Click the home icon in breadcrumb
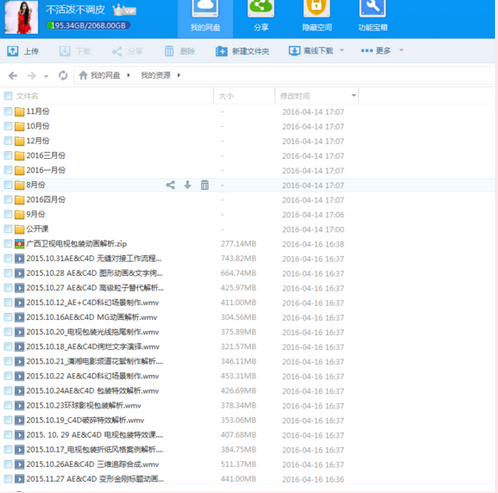This screenshot has width=498, height=493. [x=83, y=75]
